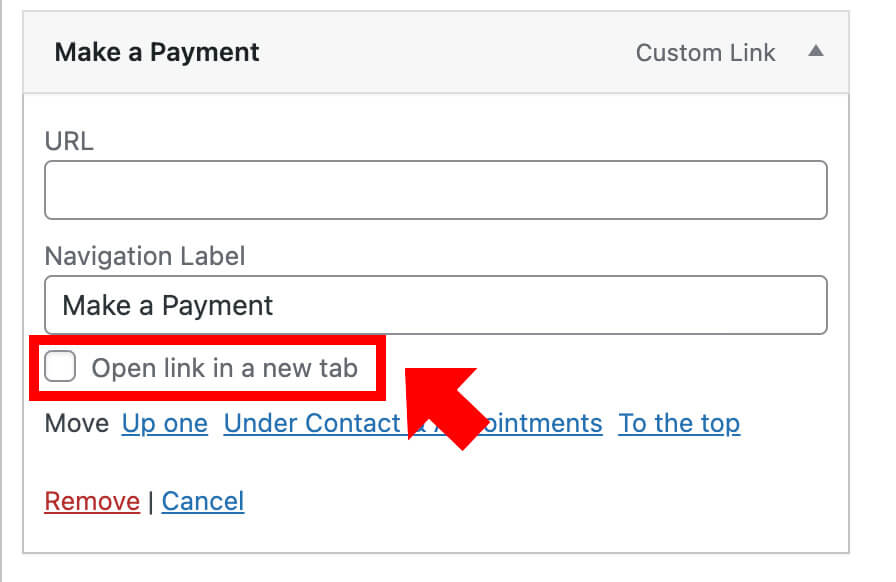The image size is (896, 582).
Task: Remove the Make a Payment link
Action: (92, 501)
